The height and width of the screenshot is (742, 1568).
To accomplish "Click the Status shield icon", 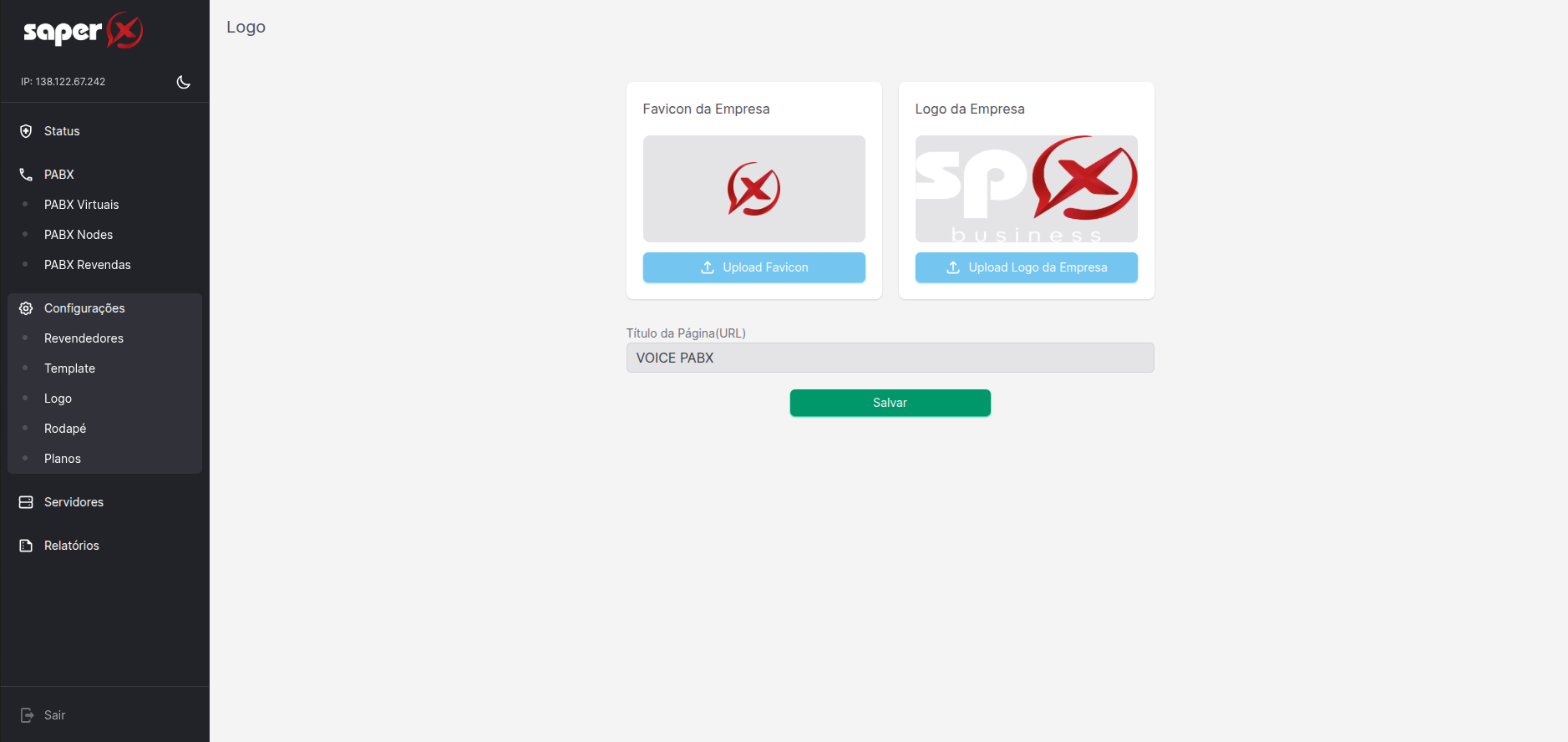I will pos(26,131).
